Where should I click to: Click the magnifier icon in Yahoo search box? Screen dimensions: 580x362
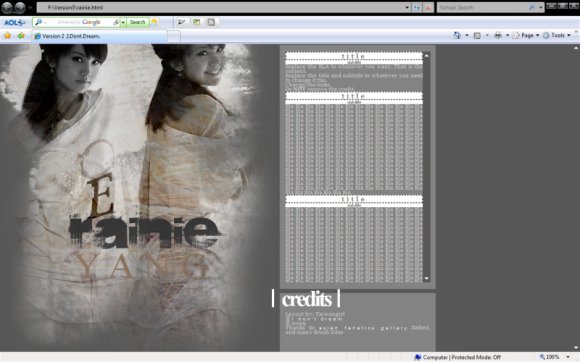532,7
